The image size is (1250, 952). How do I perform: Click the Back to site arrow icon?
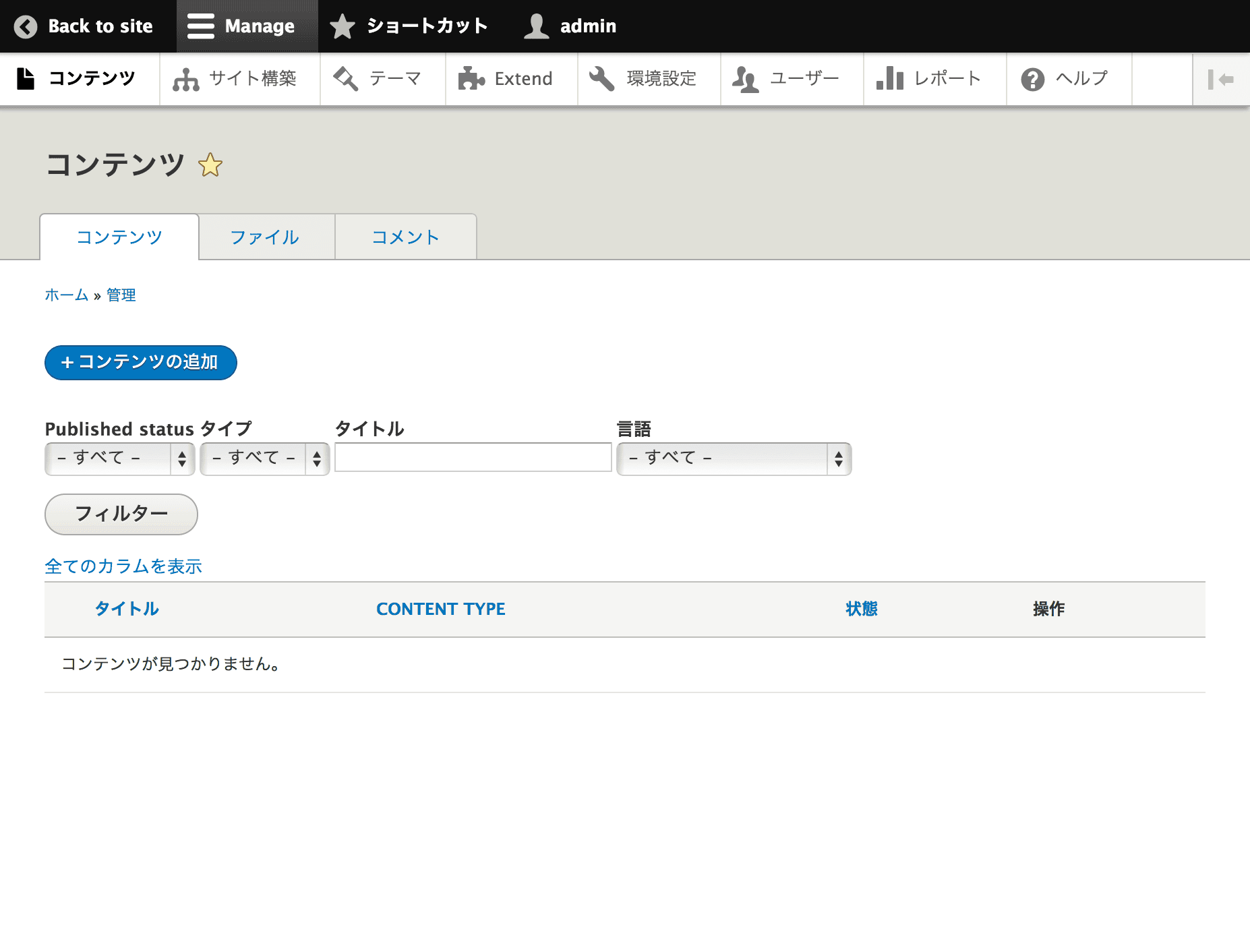coord(26,26)
